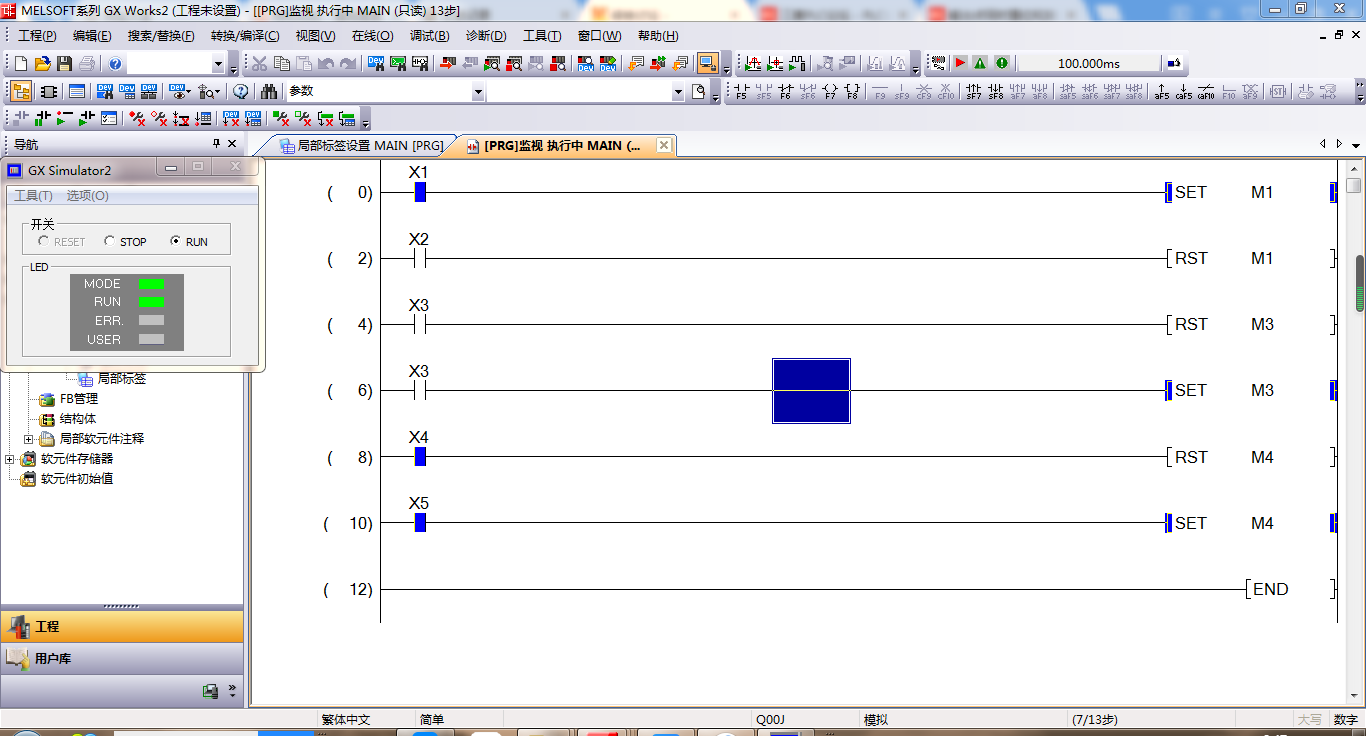This screenshot has height=736, width=1366.
Task: Insert rising pulse contact sF7 icon
Action: pos(973,92)
